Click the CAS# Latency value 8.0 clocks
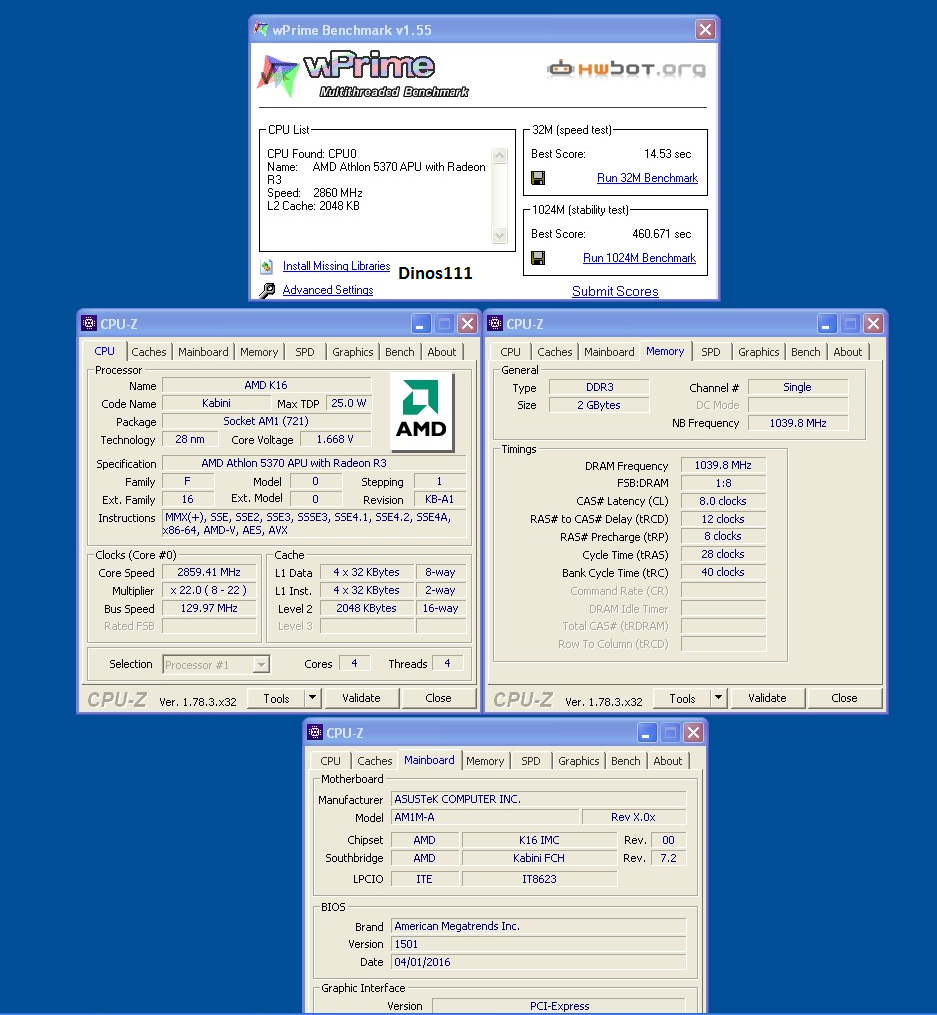Screen dimensions: 937x1015 pyautogui.click(x=723, y=501)
